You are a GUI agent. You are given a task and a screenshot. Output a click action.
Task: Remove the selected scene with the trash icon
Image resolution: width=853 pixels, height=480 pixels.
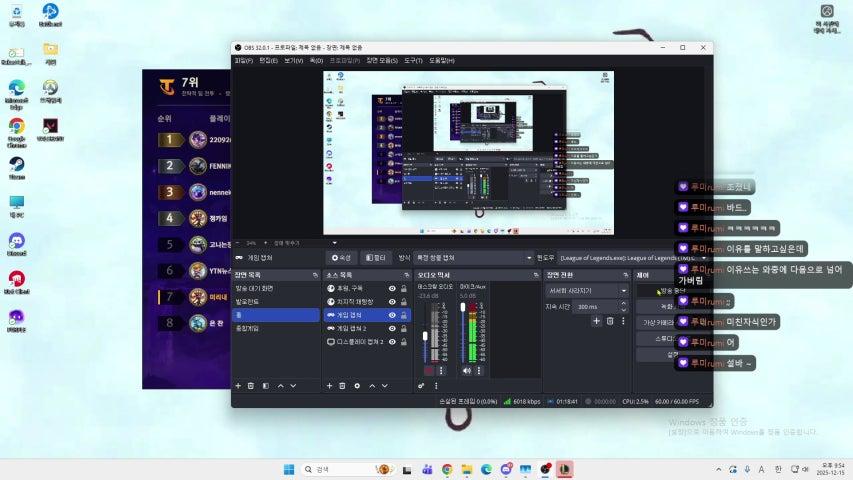tap(252, 385)
